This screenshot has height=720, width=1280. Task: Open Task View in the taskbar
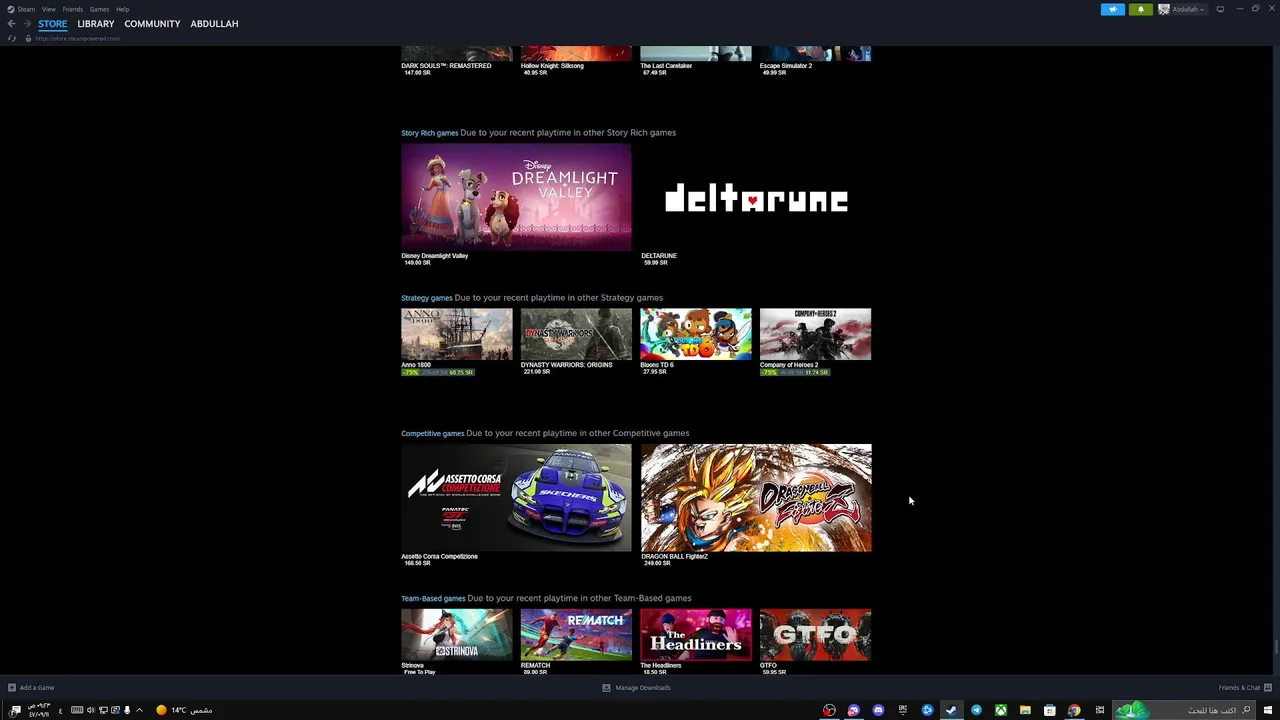[x=1099, y=710]
